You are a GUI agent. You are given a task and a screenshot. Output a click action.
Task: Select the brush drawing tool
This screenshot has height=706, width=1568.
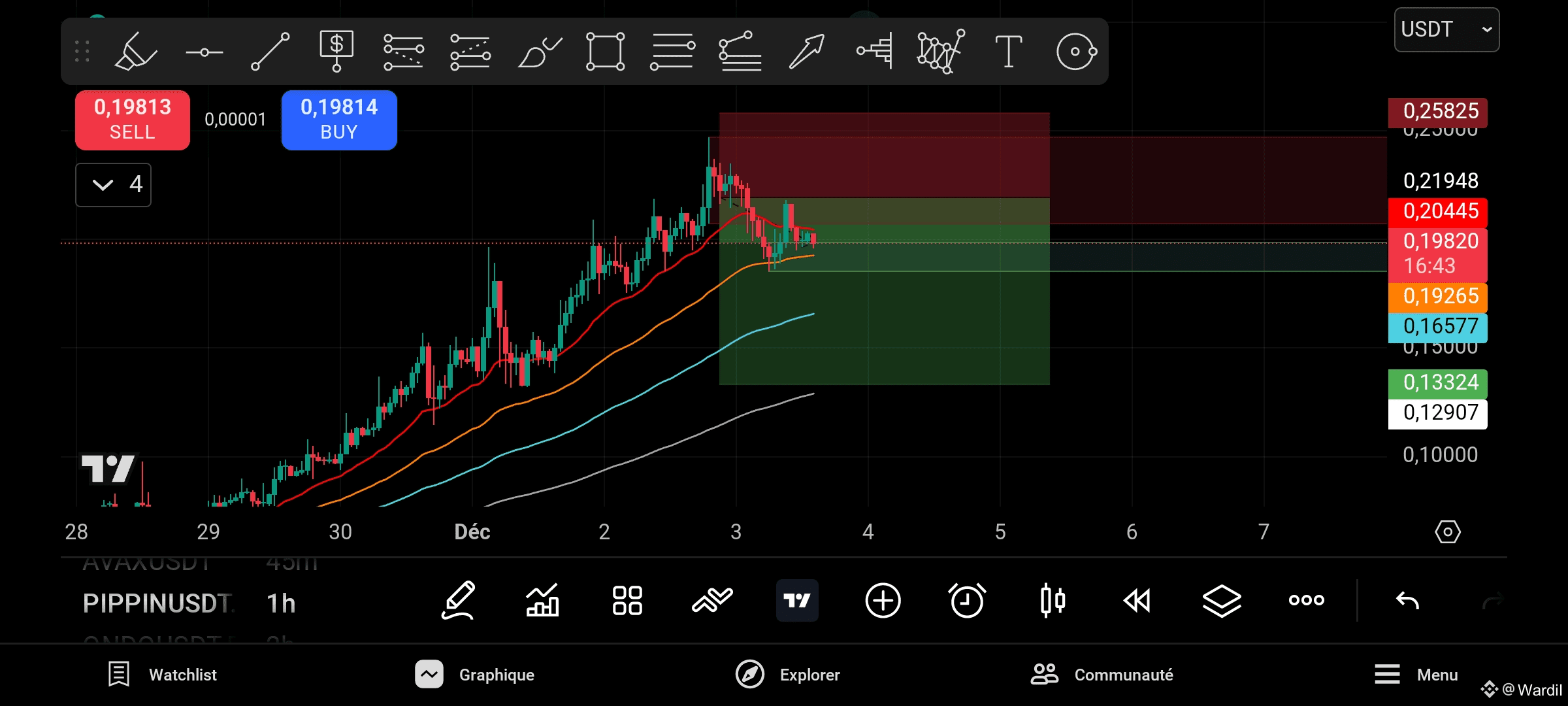click(x=539, y=52)
